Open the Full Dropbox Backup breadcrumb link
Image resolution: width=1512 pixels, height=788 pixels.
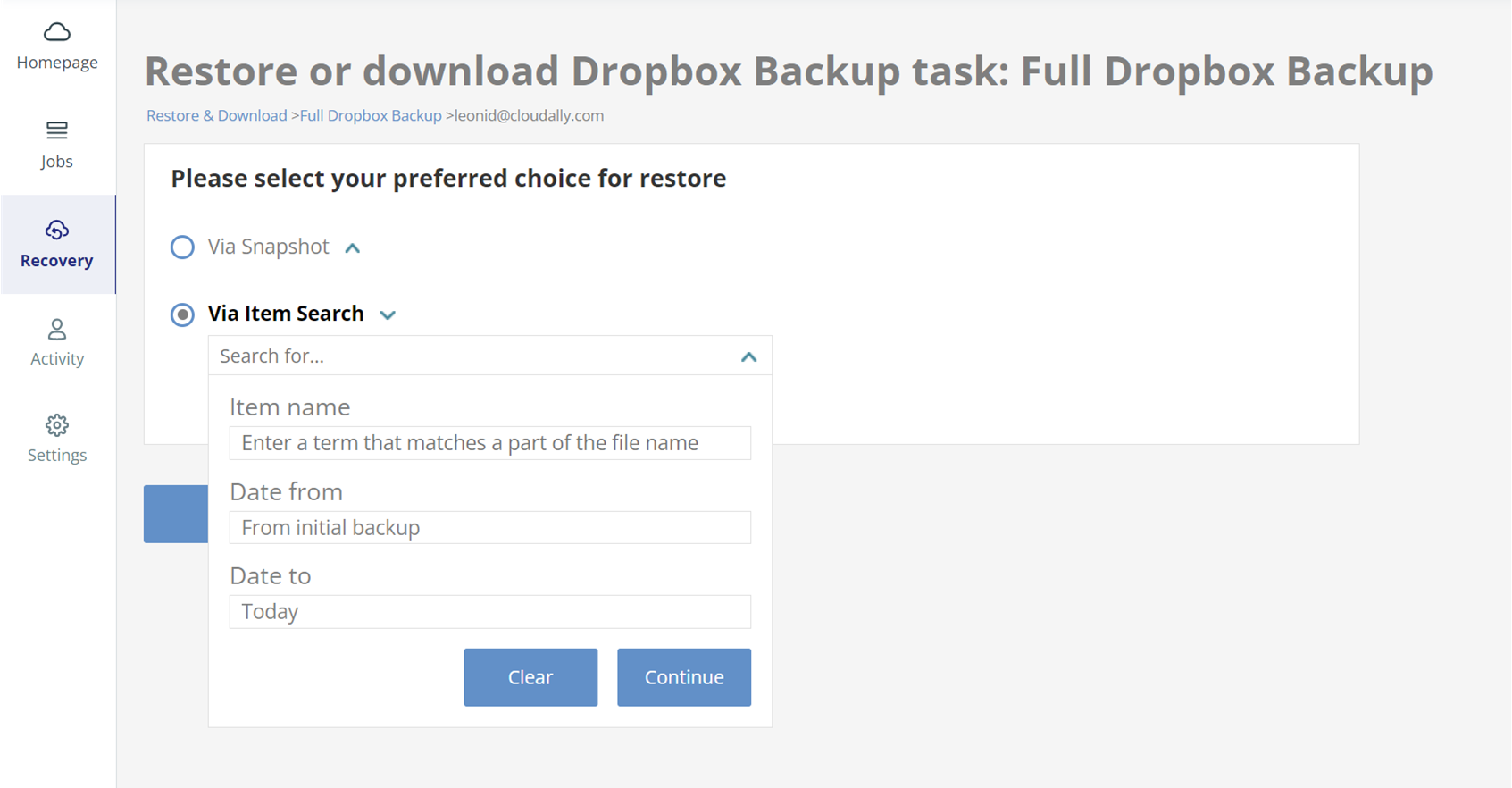coord(371,116)
